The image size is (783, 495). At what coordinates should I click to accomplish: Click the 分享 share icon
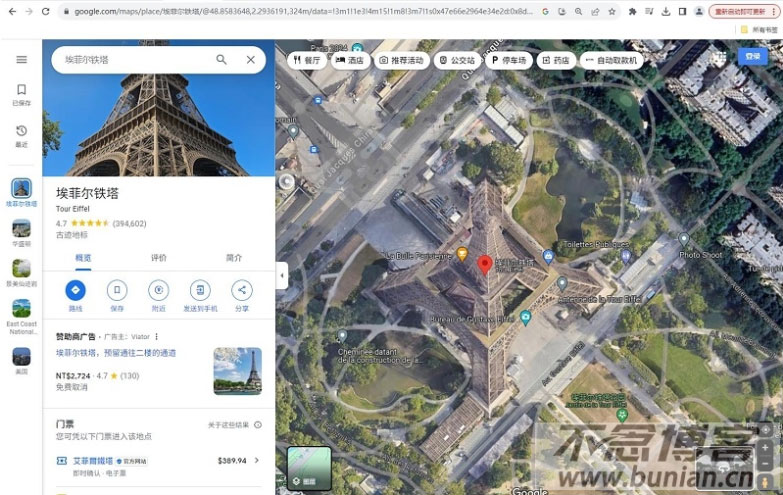[242, 290]
